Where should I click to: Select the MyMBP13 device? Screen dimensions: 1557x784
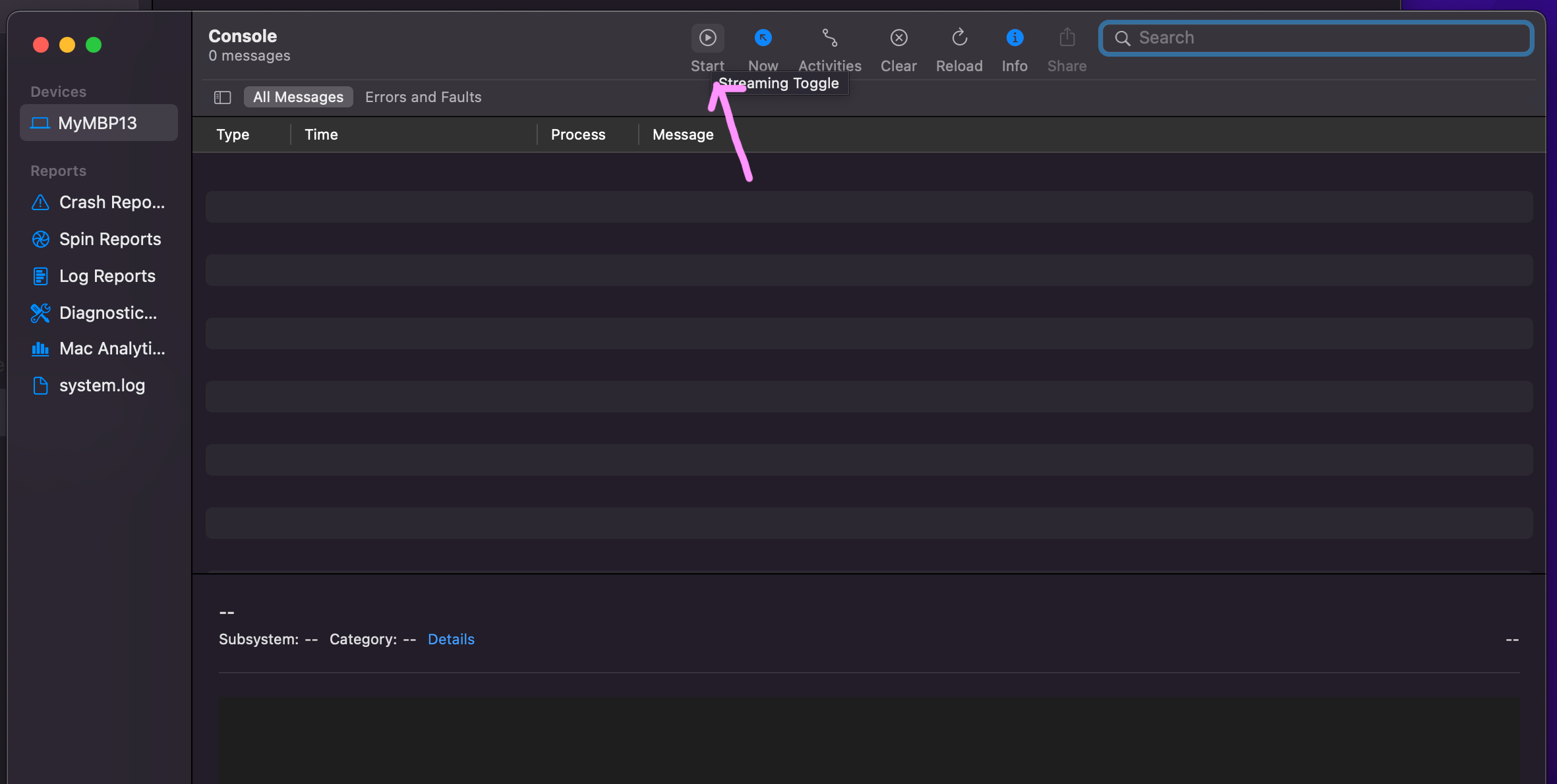(x=98, y=123)
